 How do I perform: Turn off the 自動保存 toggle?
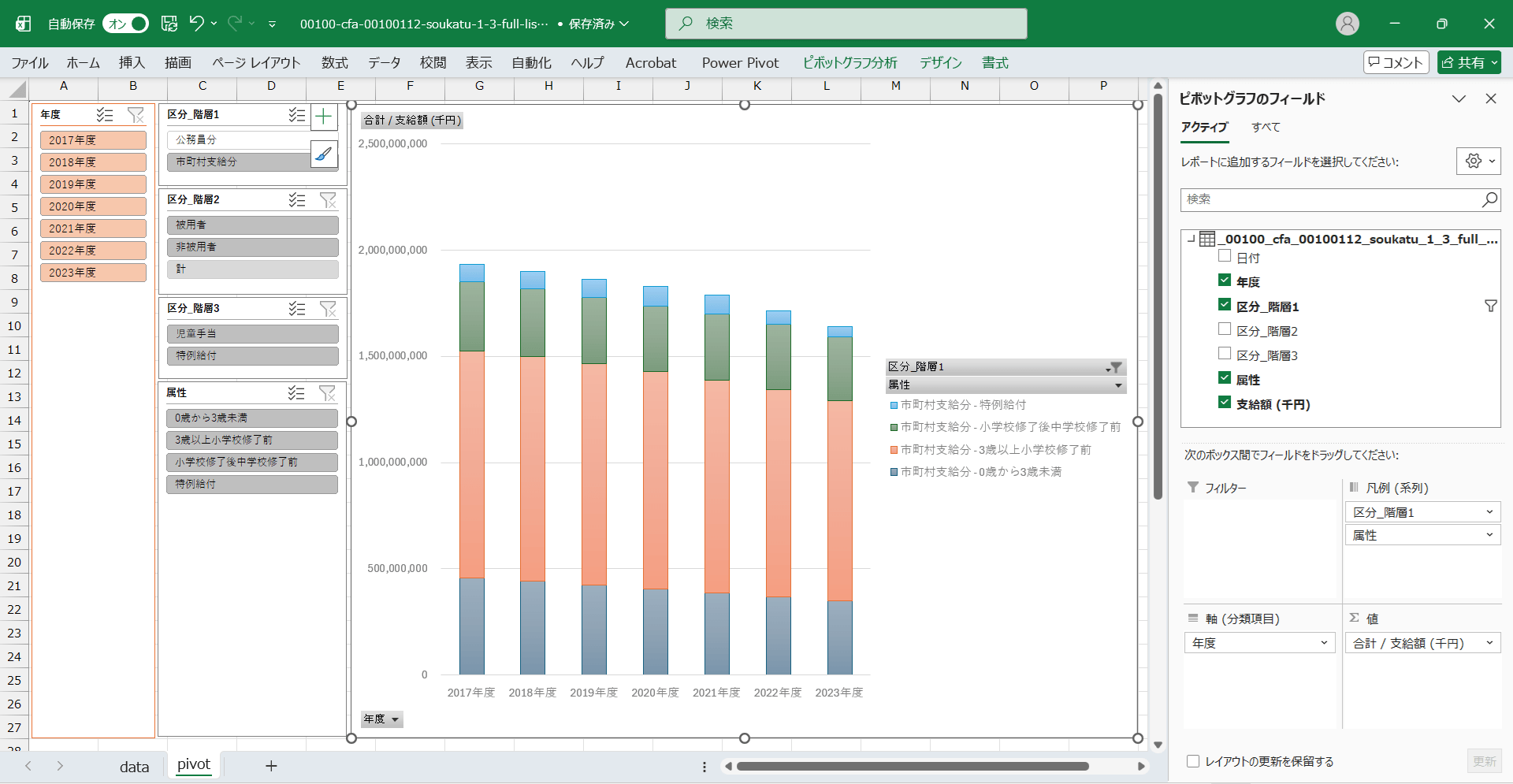coord(126,24)
